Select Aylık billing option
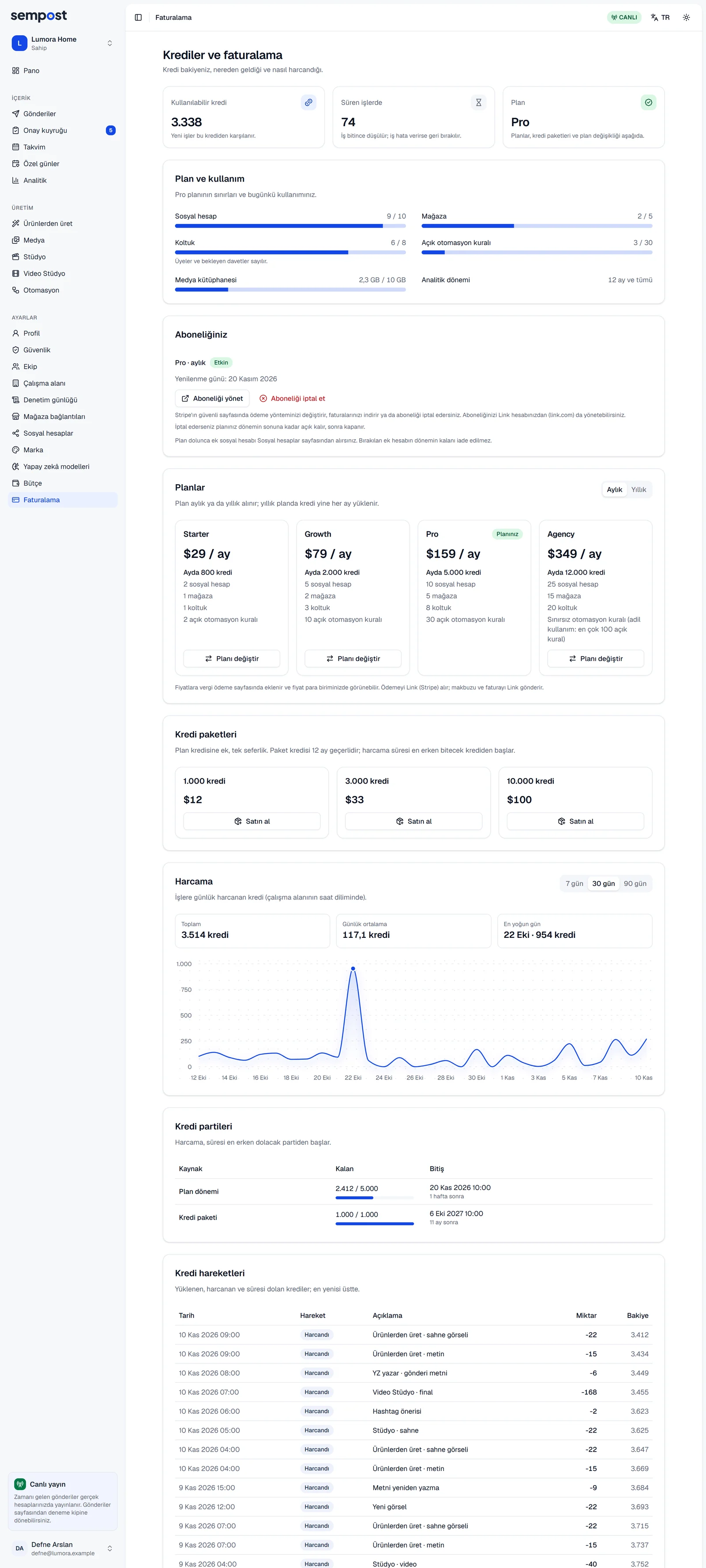The image size is (706, 1568). 615,489
